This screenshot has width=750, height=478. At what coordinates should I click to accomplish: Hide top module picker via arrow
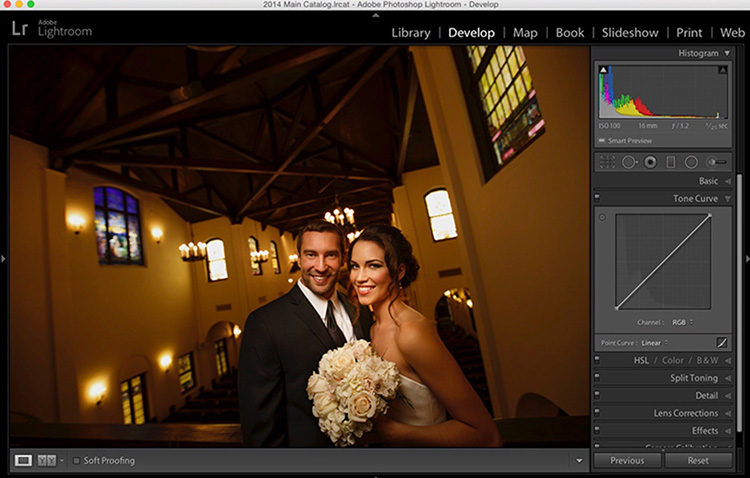coord(375,15)
